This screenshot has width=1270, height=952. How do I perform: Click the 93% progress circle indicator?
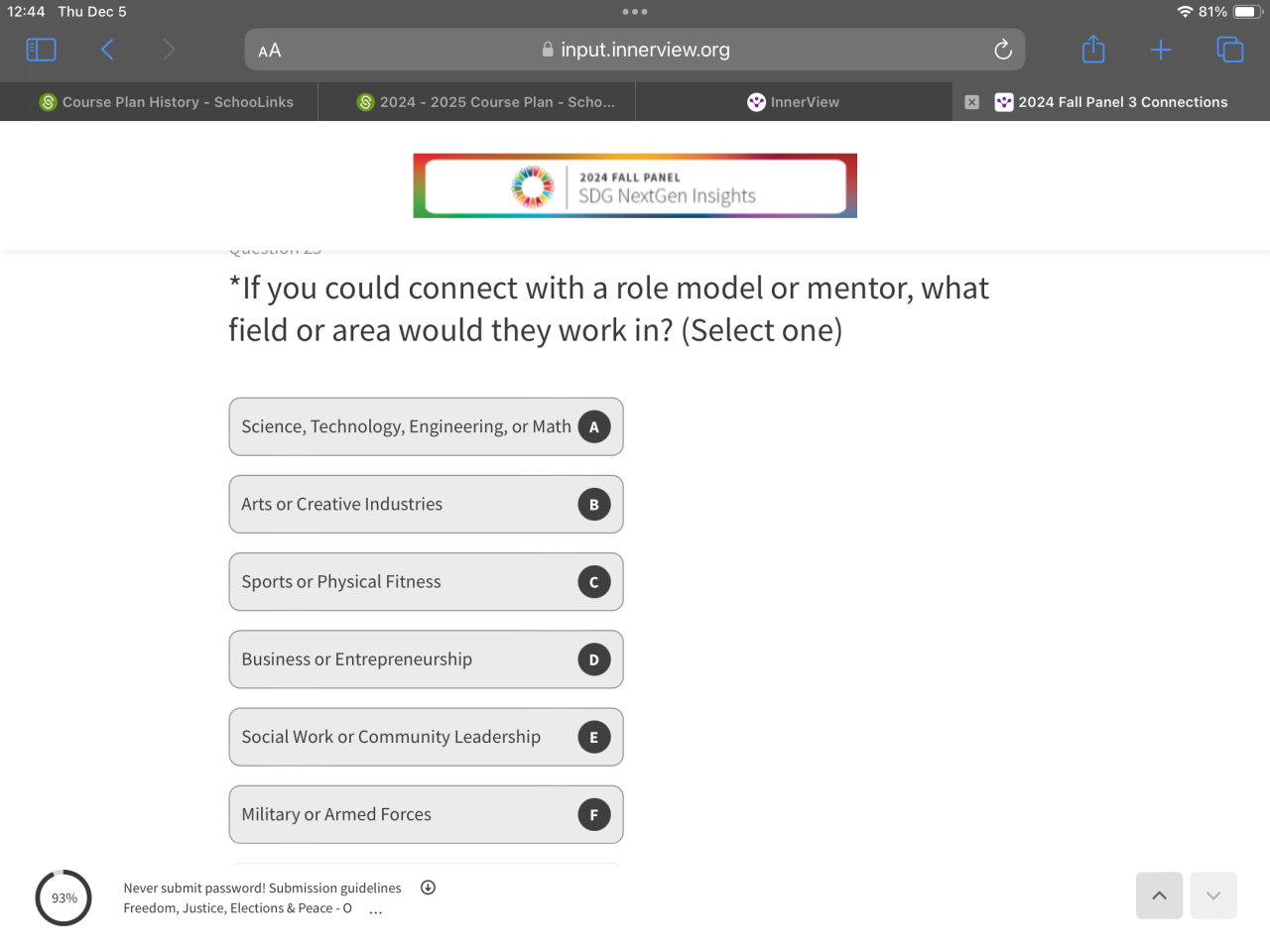pyautogui.click(x=63, y=897)
